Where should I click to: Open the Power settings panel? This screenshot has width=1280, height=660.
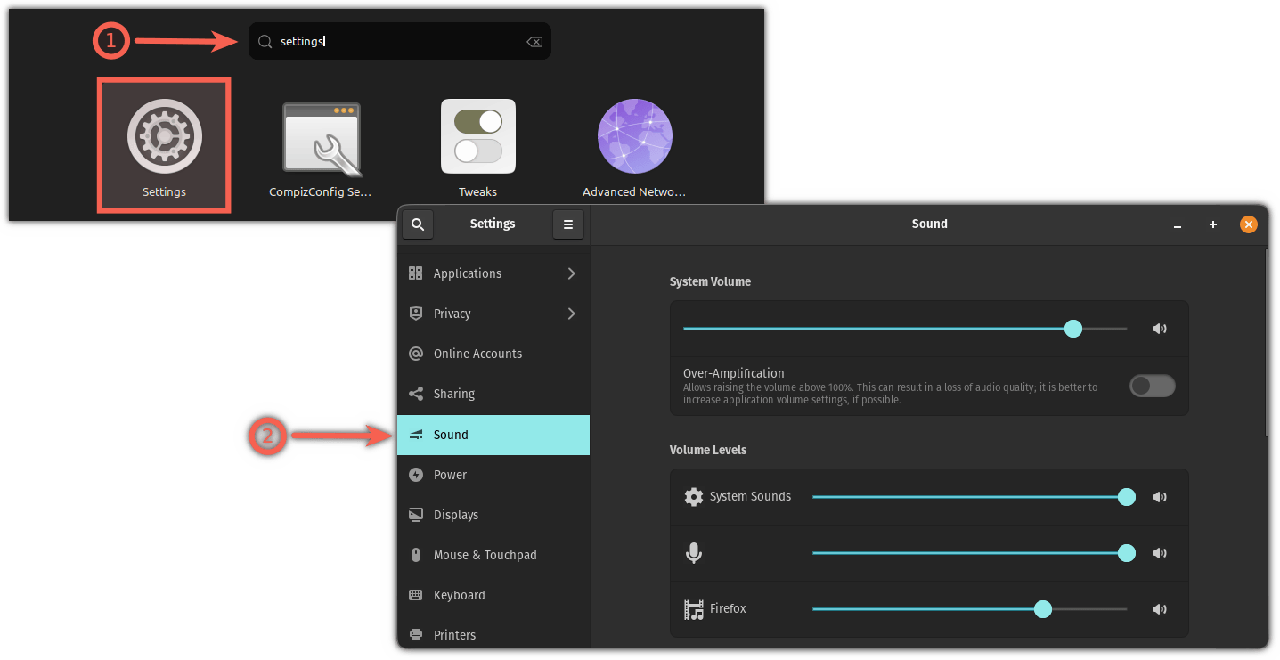450,475
